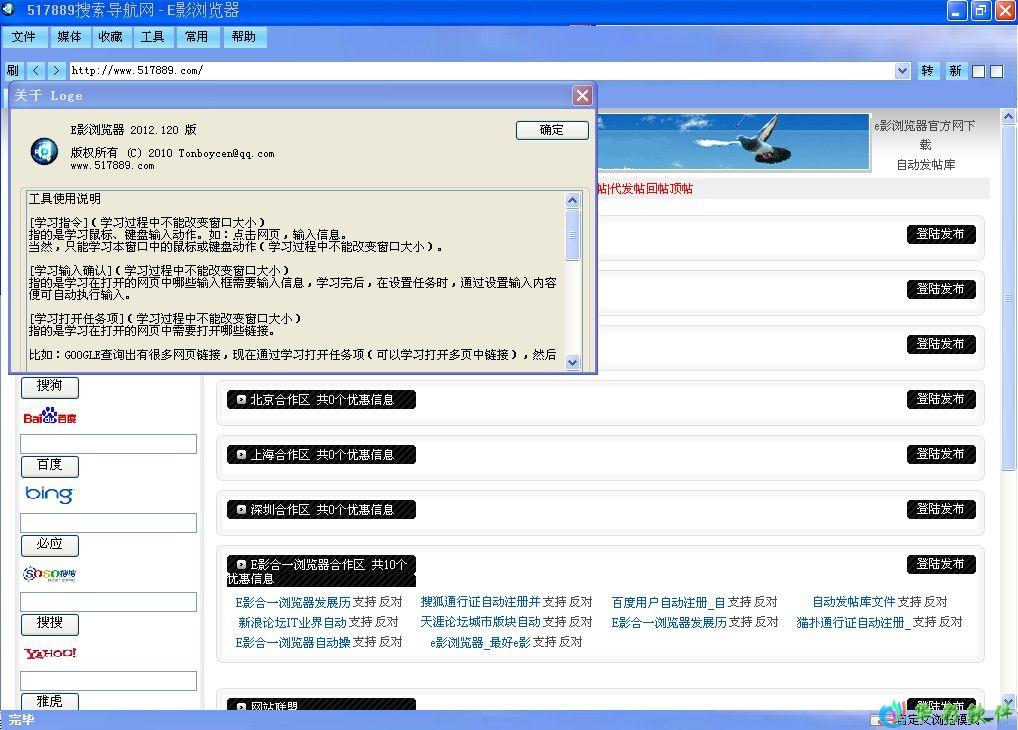This screenshot has height=730, width=1018.
Task: Open E影合一浏览器合作区 section header
Action: click(x=321, y=571)
